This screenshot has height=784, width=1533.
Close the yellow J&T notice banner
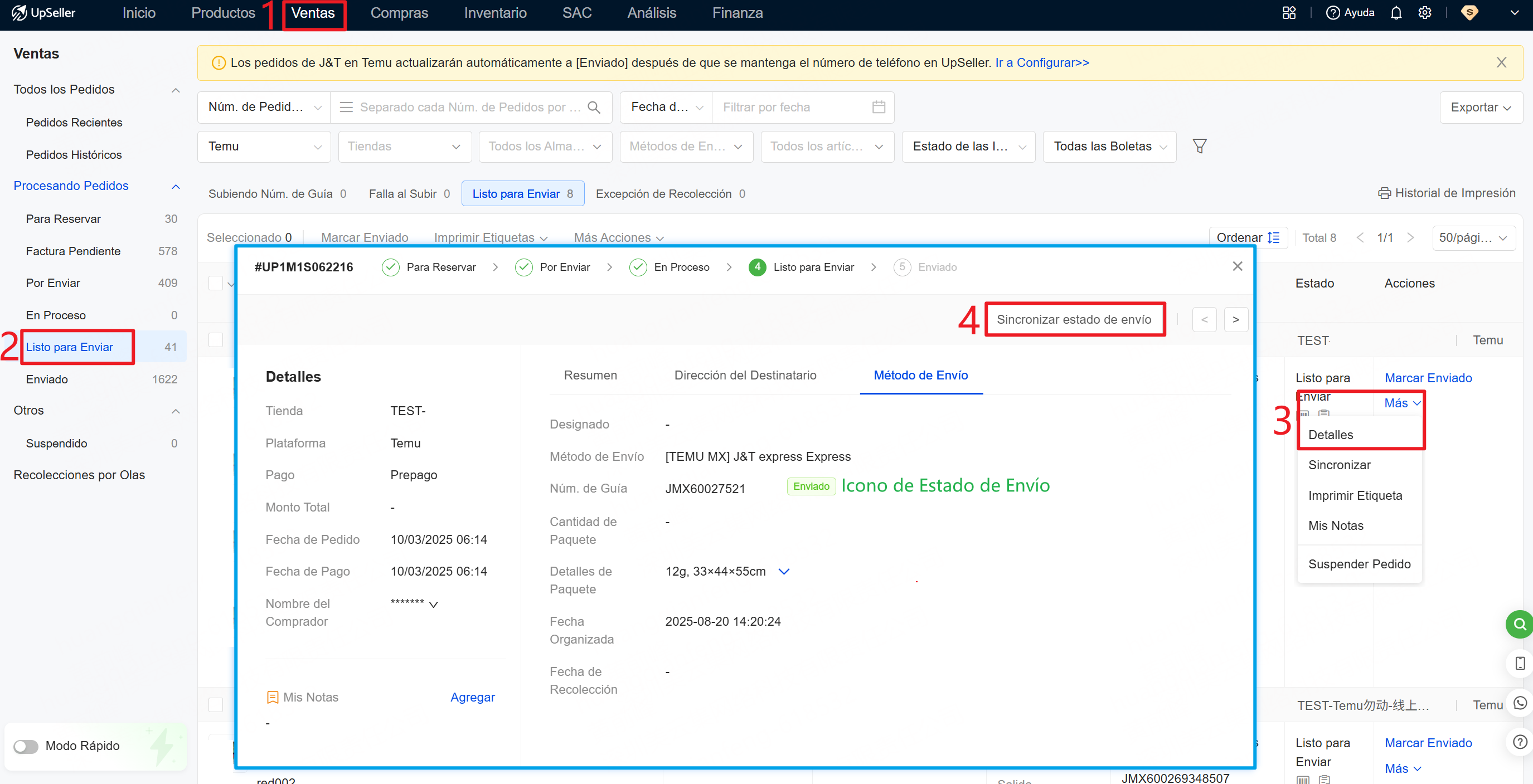tap(1501, 62)
